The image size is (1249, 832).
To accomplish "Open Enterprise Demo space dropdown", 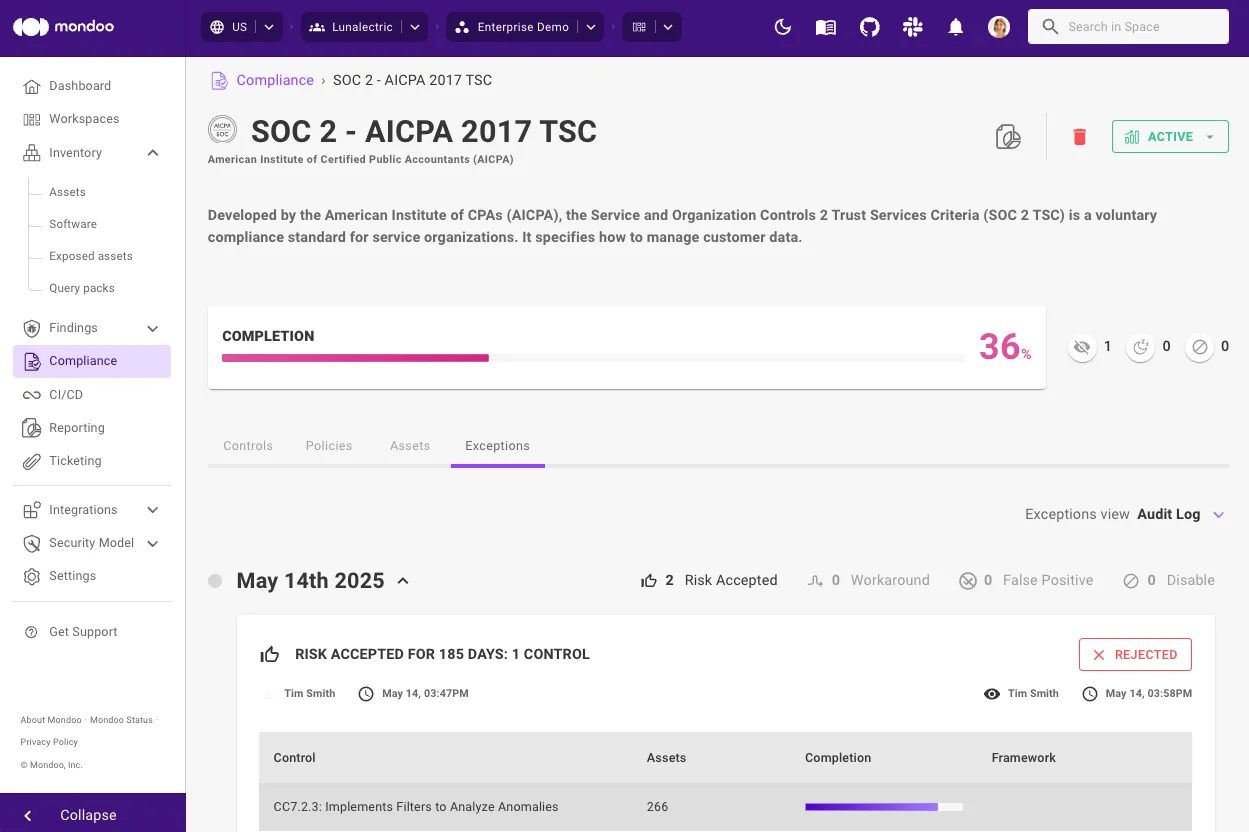I will (x=525, y=27).
